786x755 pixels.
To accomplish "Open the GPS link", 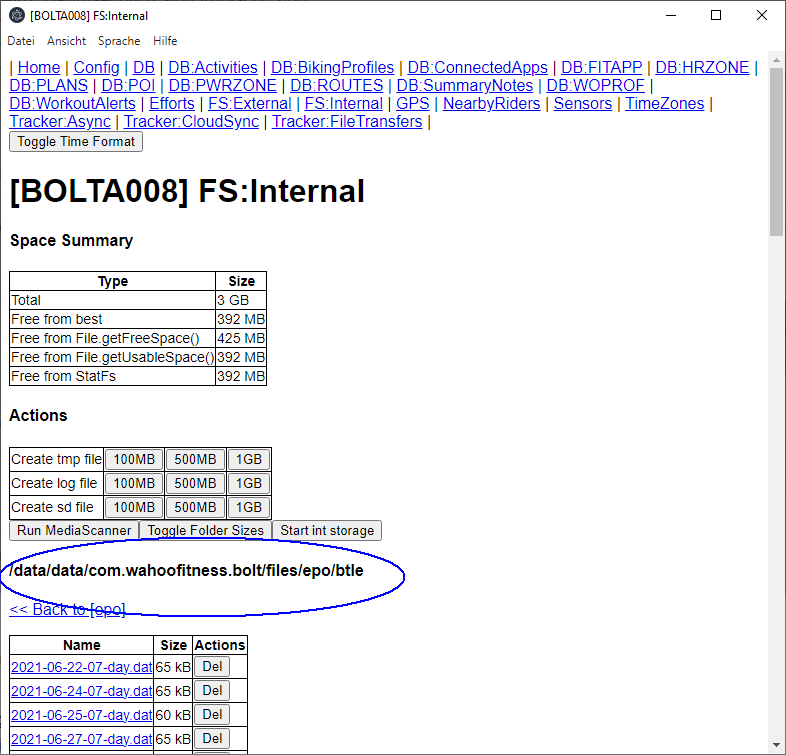I will (413, 103).
